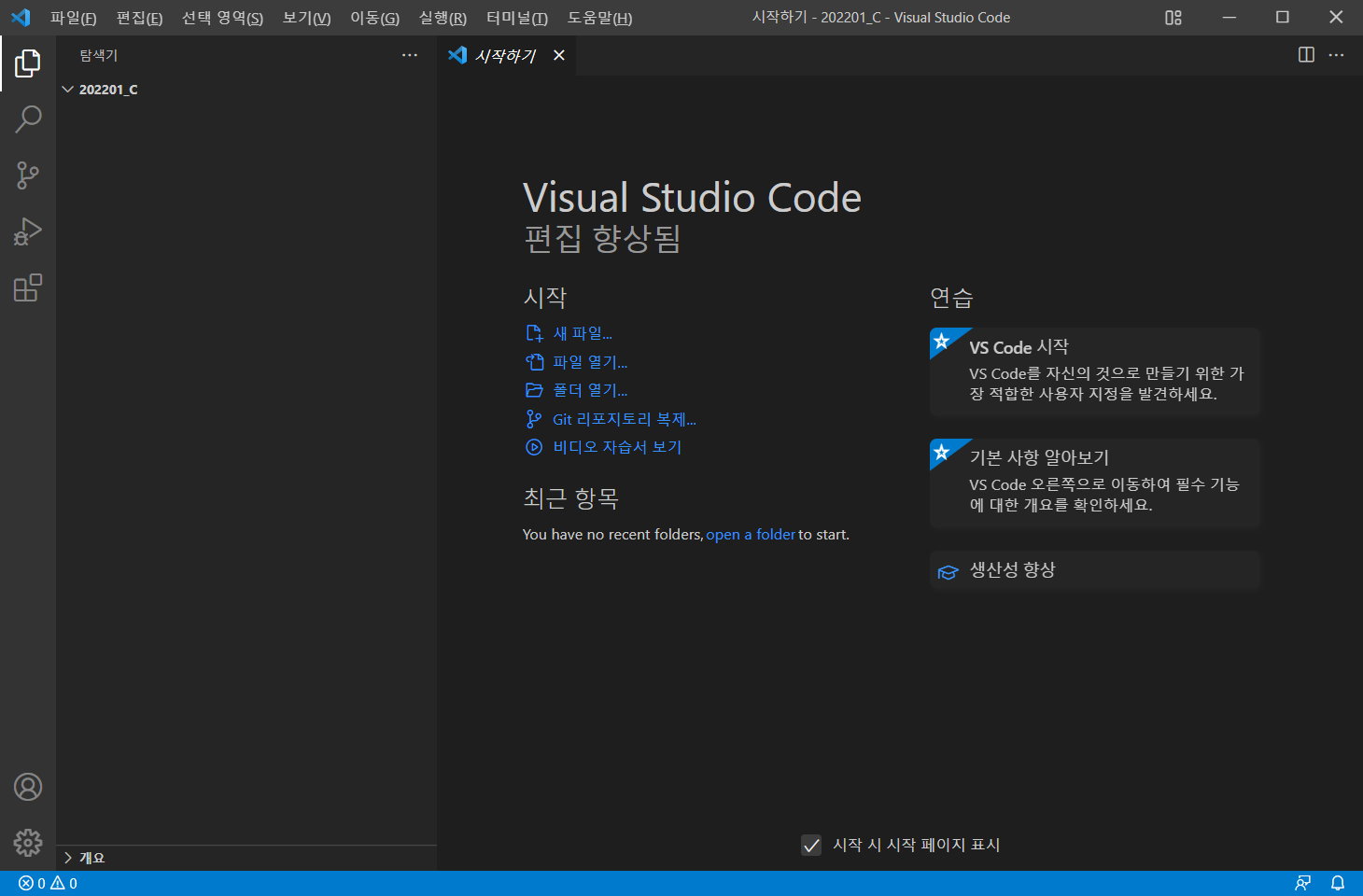Click the Split Editor Right icon
The image size is (1363, 896).
pos(1306,55)
